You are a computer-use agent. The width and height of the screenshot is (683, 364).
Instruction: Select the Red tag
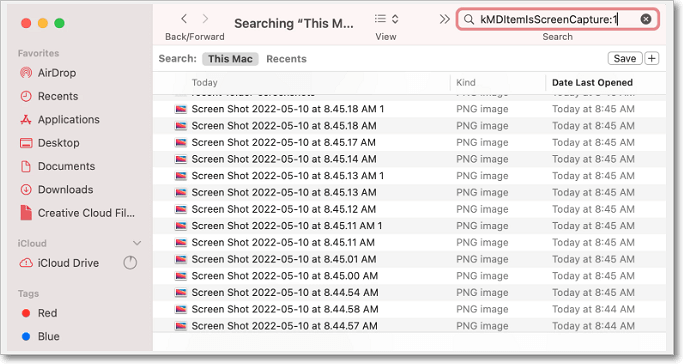39,313
